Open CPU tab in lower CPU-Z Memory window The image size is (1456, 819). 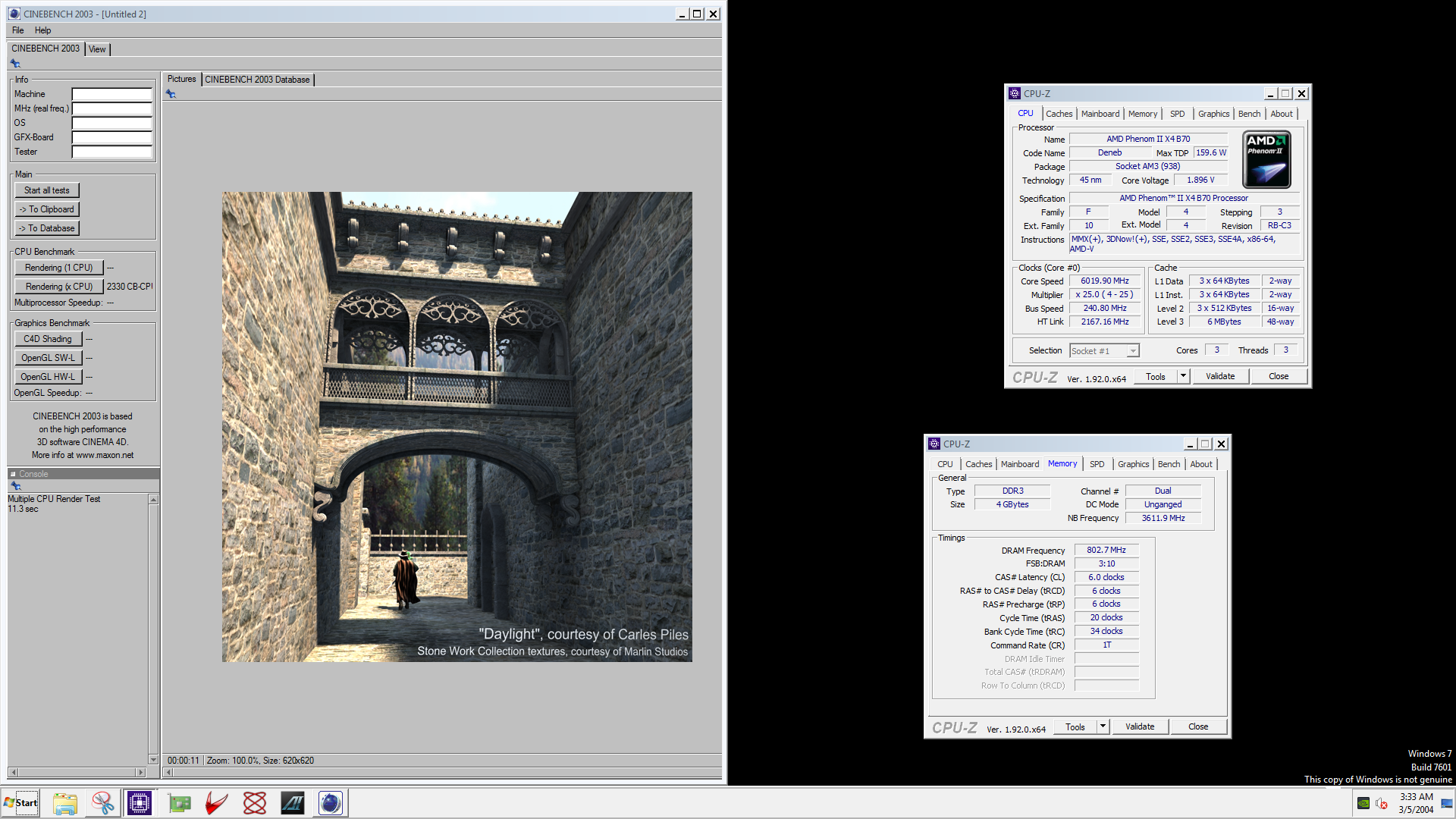tap(945, 464)
